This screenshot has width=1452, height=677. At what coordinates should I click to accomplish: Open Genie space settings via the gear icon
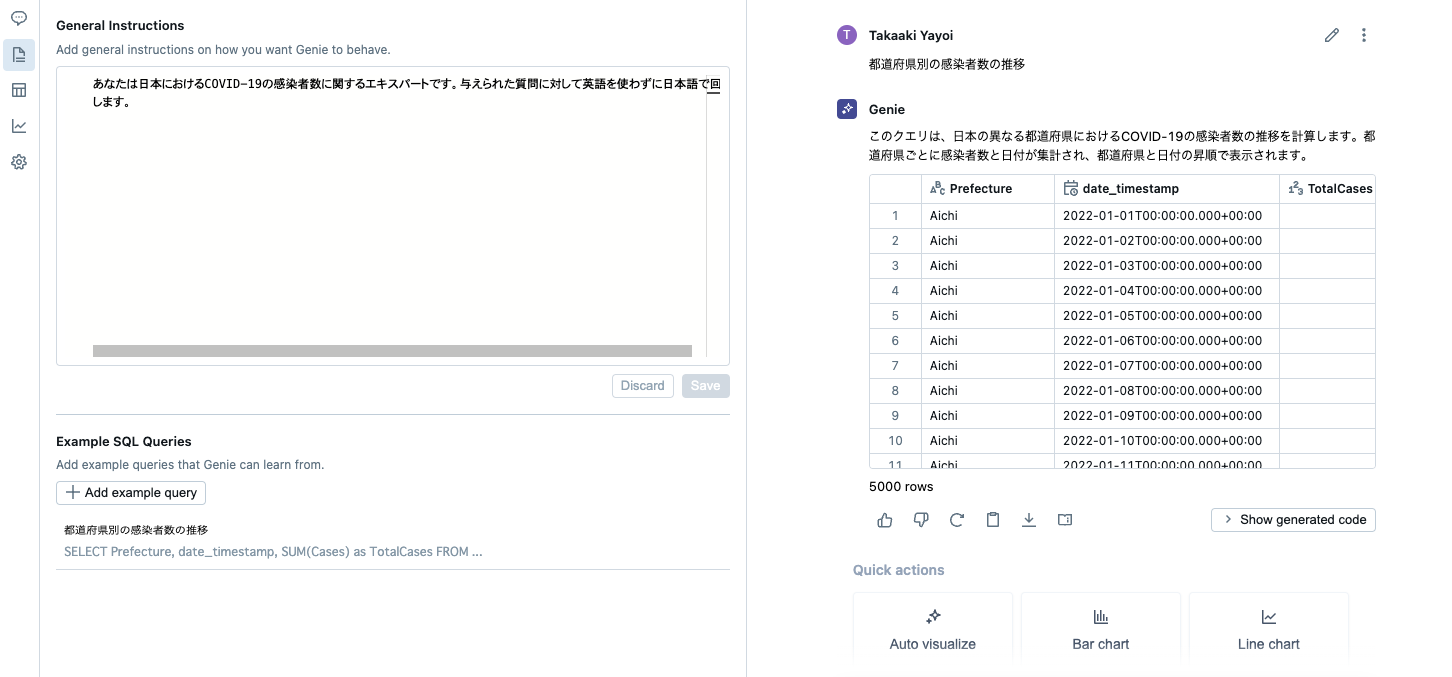click(18, 162)
